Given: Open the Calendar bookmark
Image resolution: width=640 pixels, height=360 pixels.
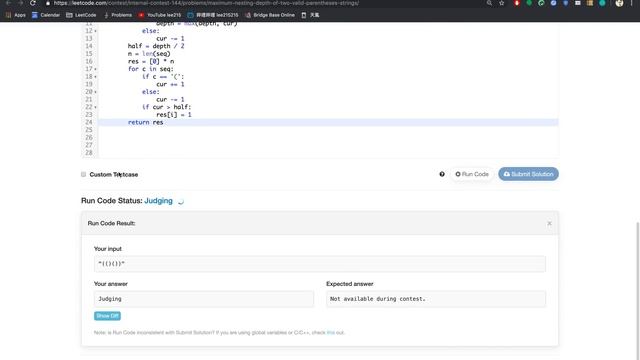Looking at the screenshot, I should pos(46,15).
